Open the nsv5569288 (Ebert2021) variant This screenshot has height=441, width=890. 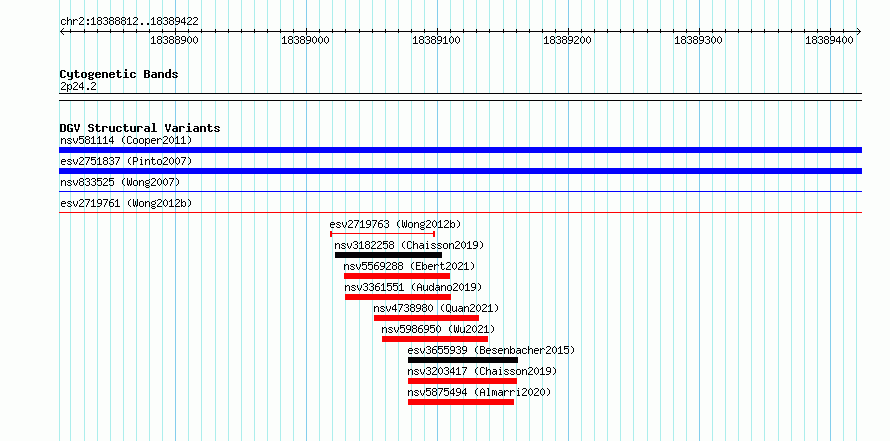[409, 266]
